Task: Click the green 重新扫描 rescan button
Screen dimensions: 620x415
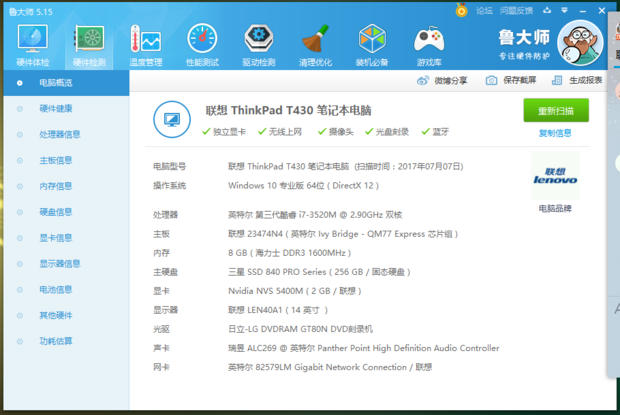Action: (556, 111)
